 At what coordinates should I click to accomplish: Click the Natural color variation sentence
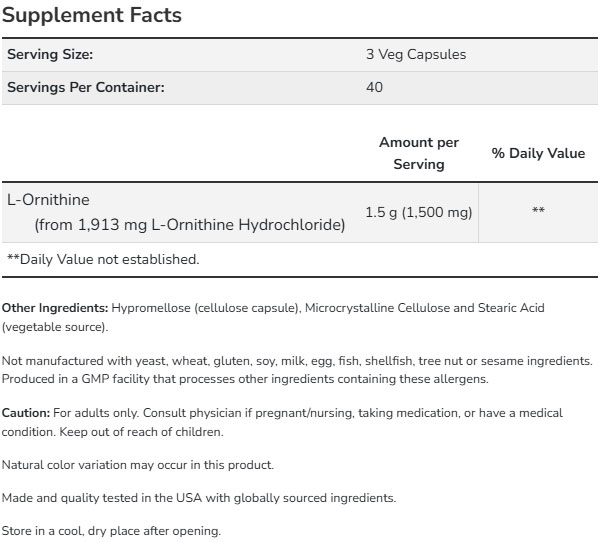(138, 465)
